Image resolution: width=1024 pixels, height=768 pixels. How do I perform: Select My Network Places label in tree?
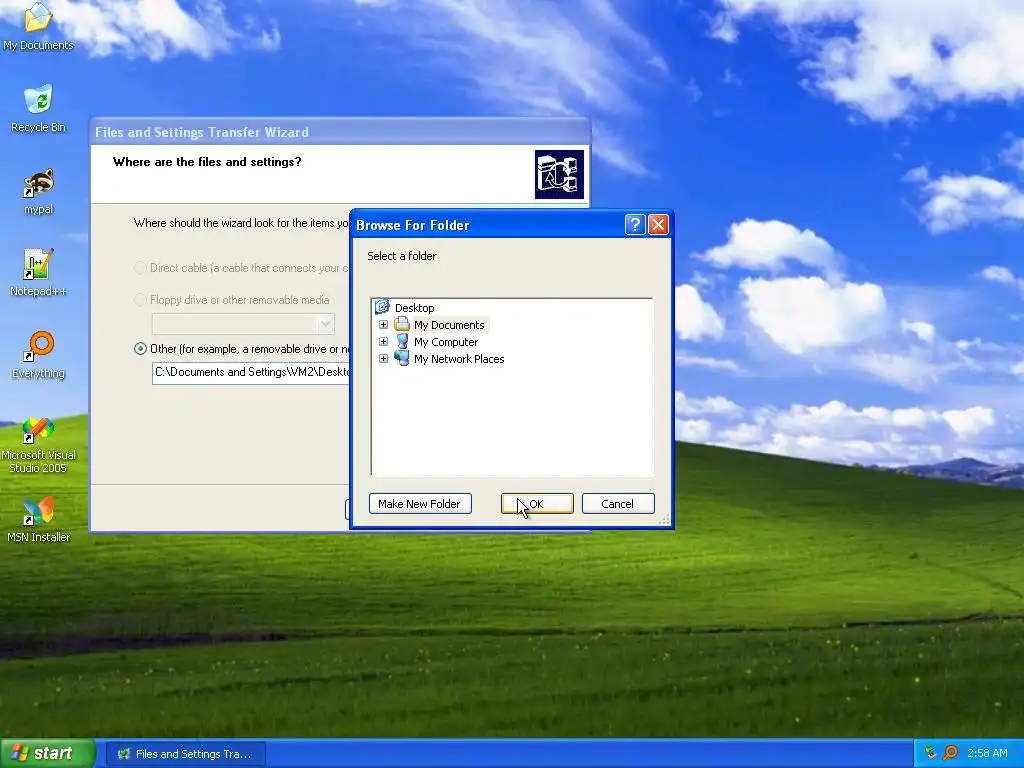459,359
